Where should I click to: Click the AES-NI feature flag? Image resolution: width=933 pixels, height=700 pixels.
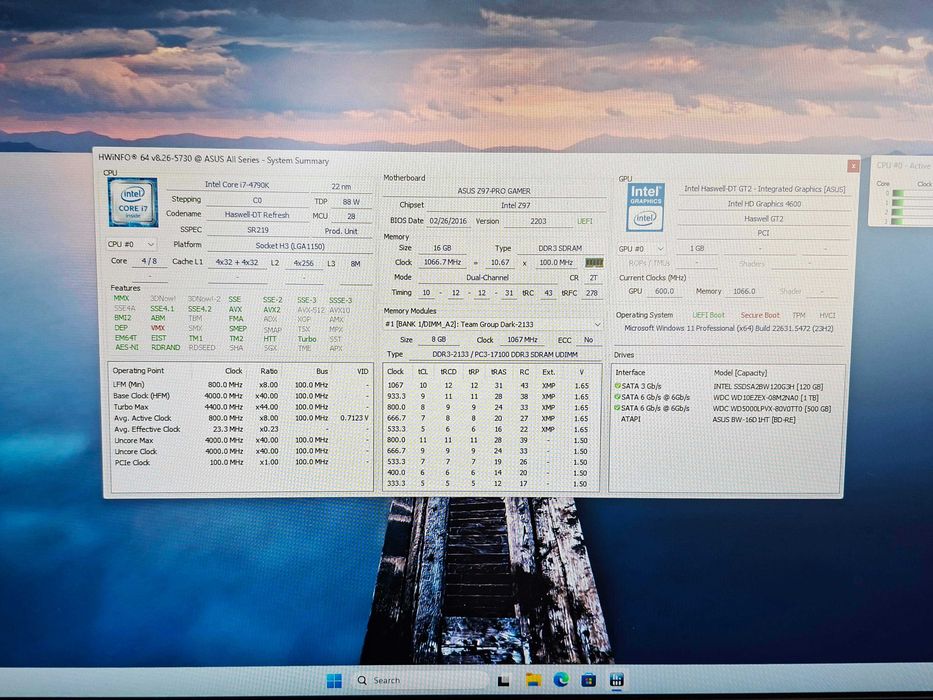point(126,348)
